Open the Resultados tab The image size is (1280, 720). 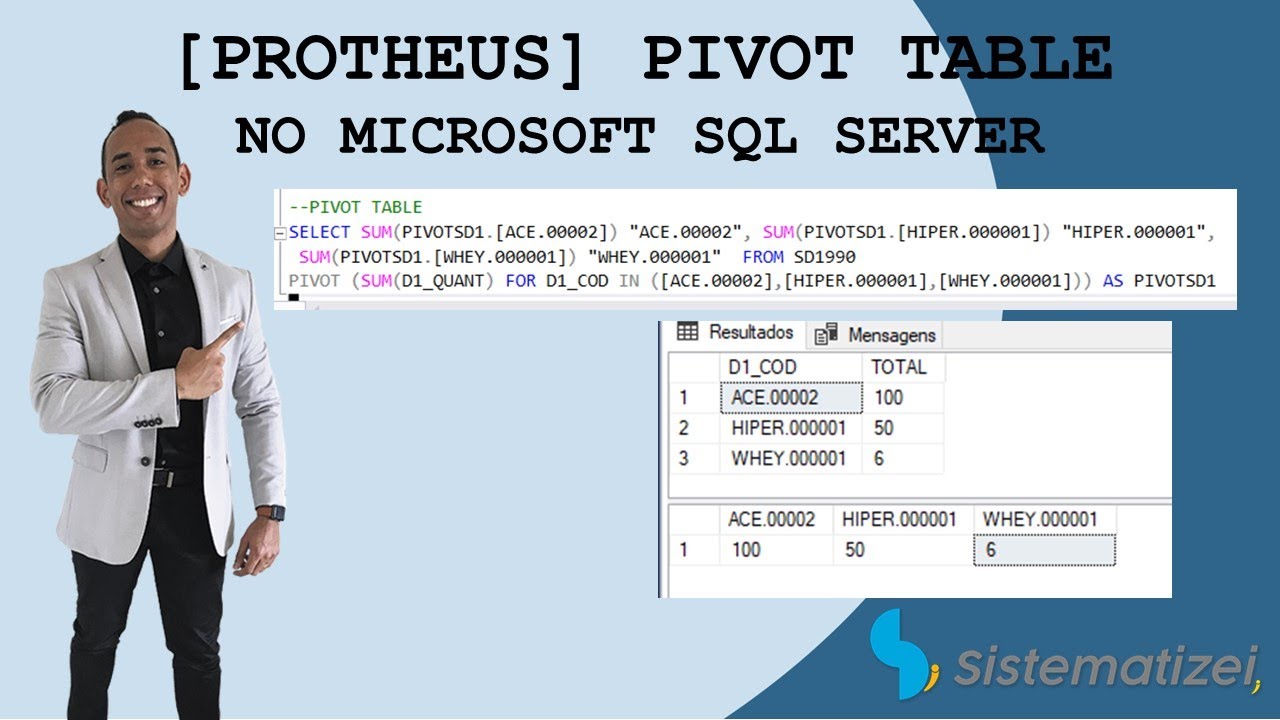coord(735,333)
